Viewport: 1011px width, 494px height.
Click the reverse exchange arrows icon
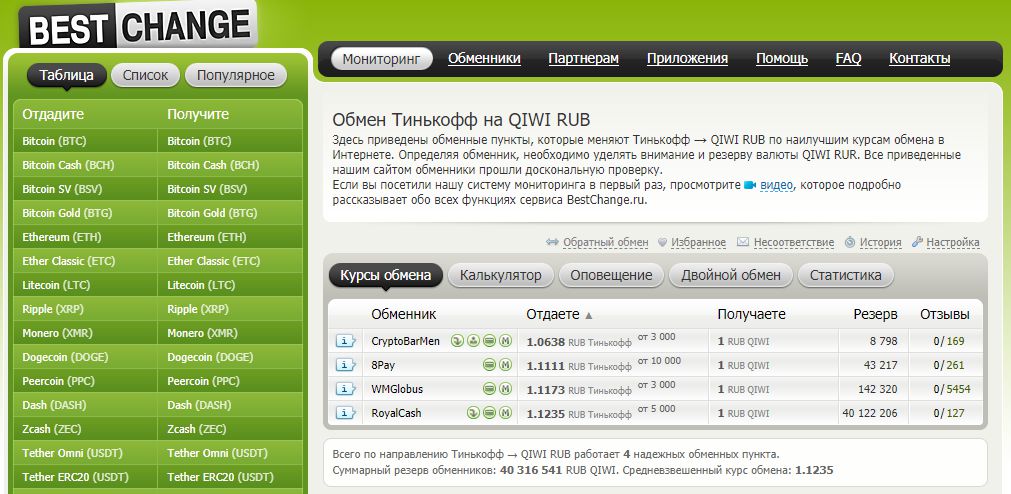[x=552, y=242]
